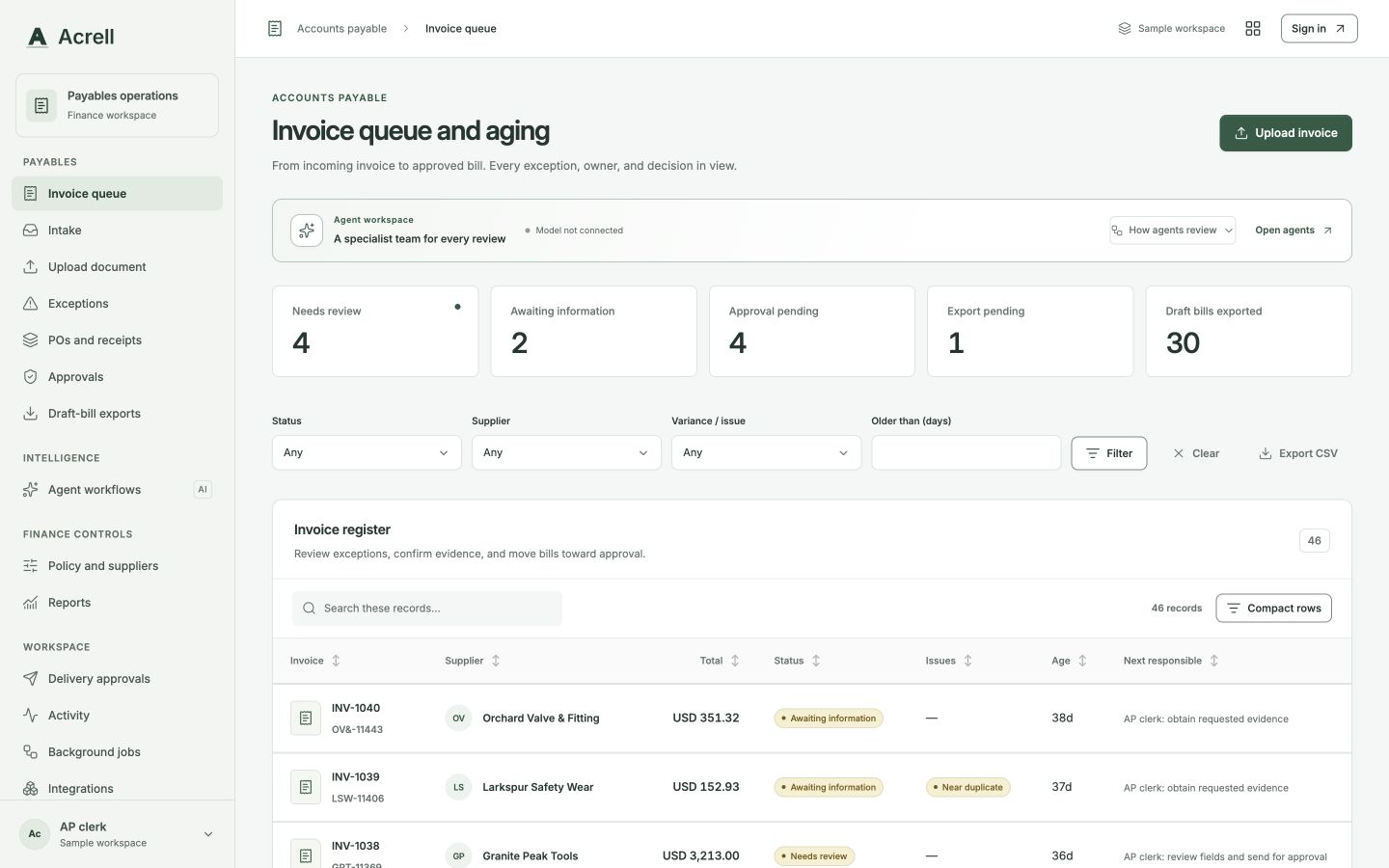1389x868 pixels.
Task: Sort the register by Invoice column
Action: 315,661
